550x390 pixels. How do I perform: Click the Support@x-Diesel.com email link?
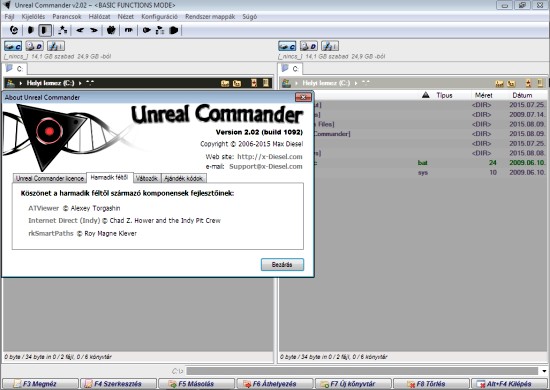coord(266,166)
